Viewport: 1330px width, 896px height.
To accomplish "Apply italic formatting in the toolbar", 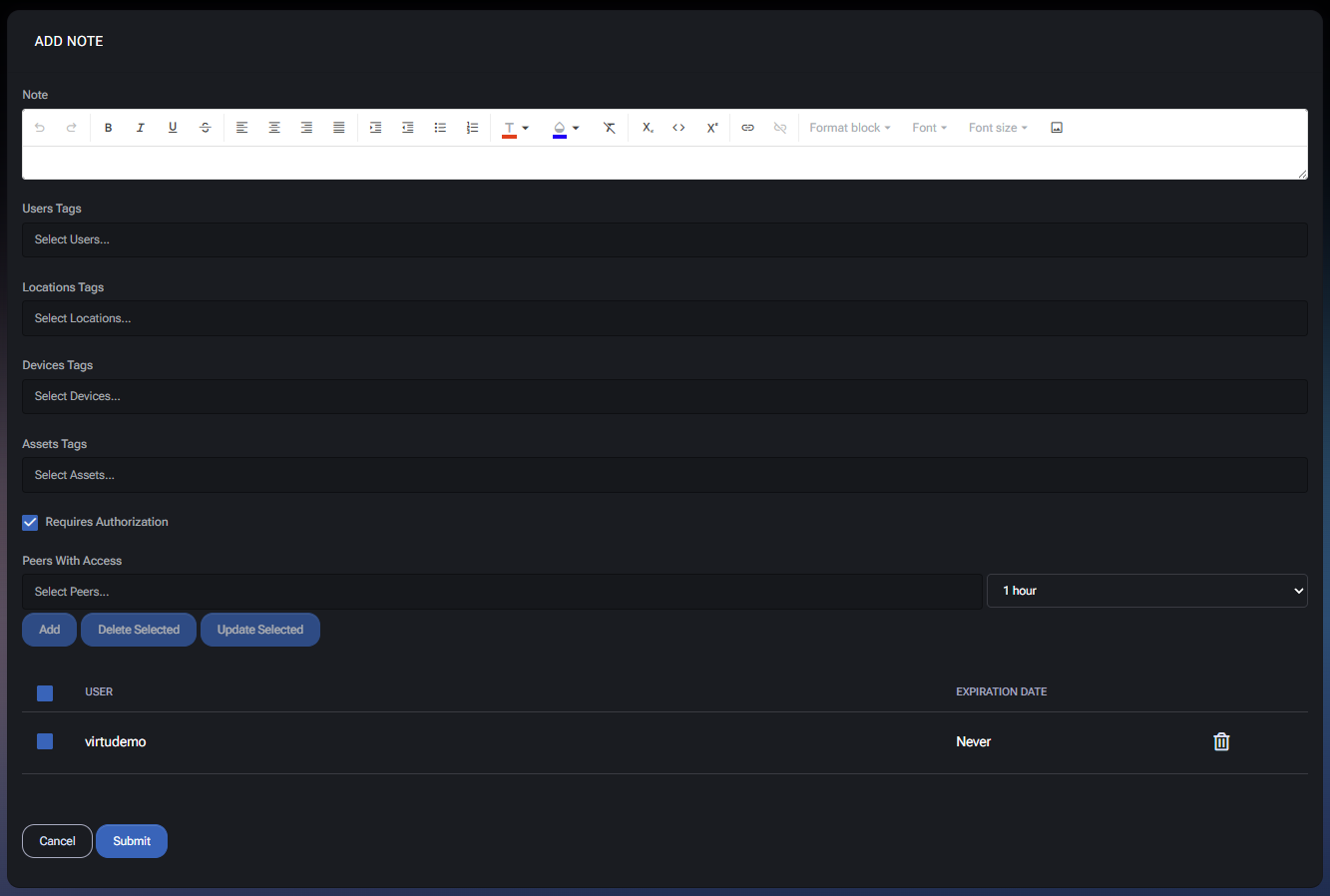I will coord(141,128).
